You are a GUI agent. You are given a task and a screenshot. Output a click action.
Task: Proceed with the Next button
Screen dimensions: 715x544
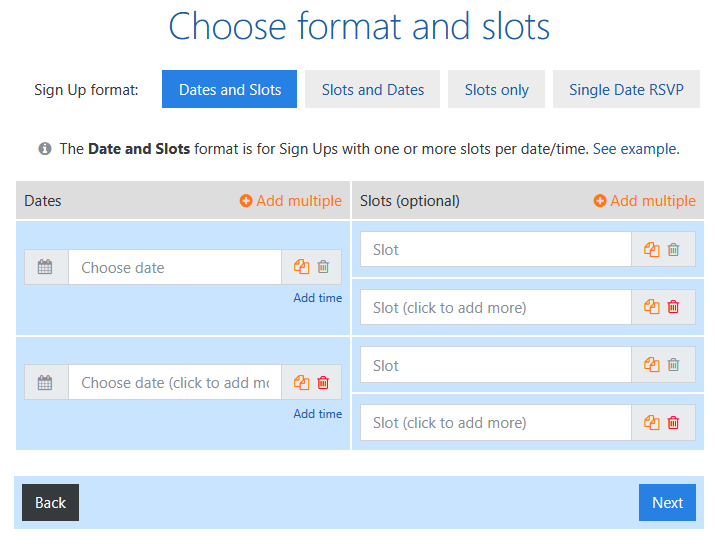pos(667,503)
